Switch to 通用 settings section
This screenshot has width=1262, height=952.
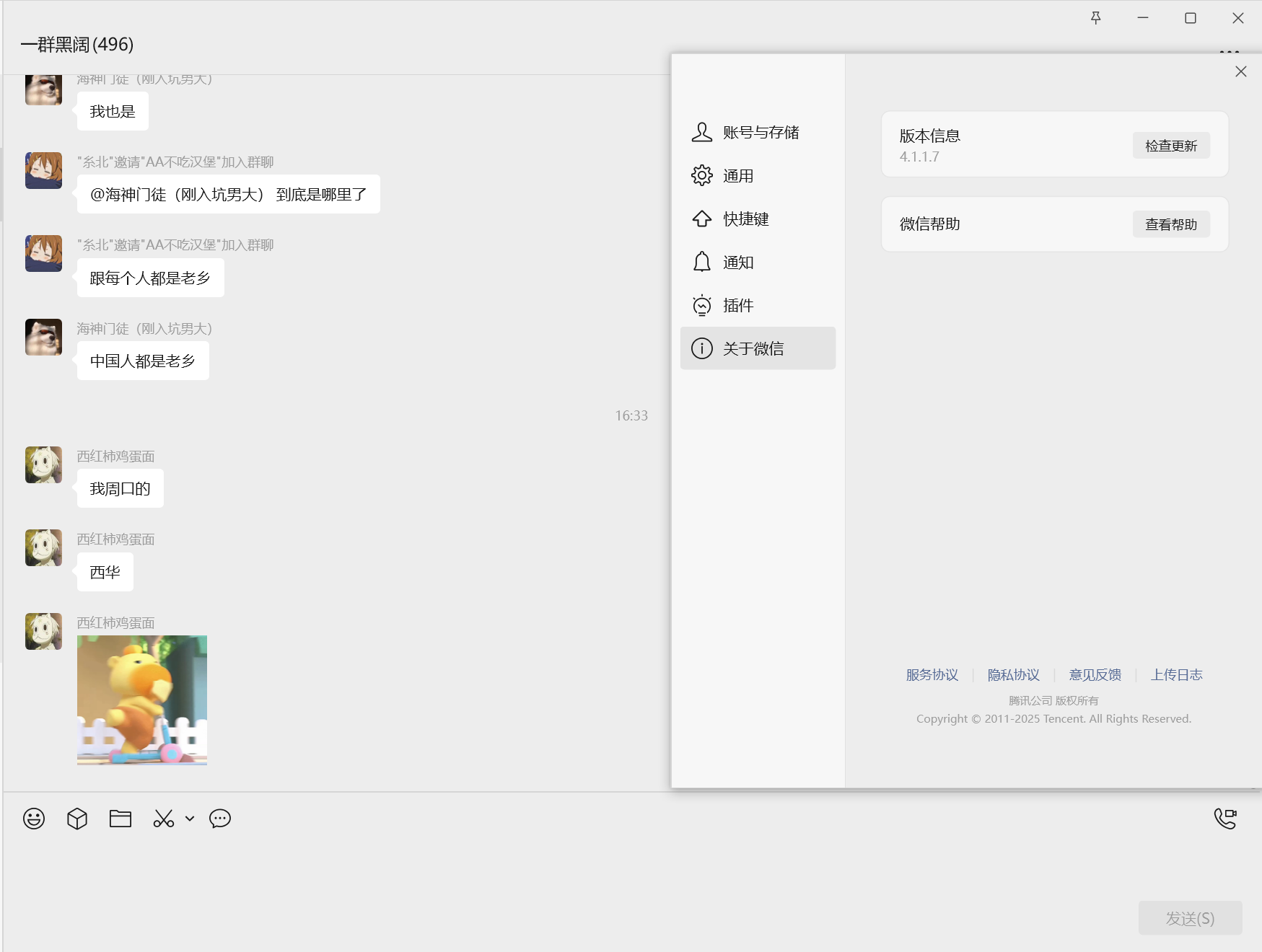coord(739,175)
